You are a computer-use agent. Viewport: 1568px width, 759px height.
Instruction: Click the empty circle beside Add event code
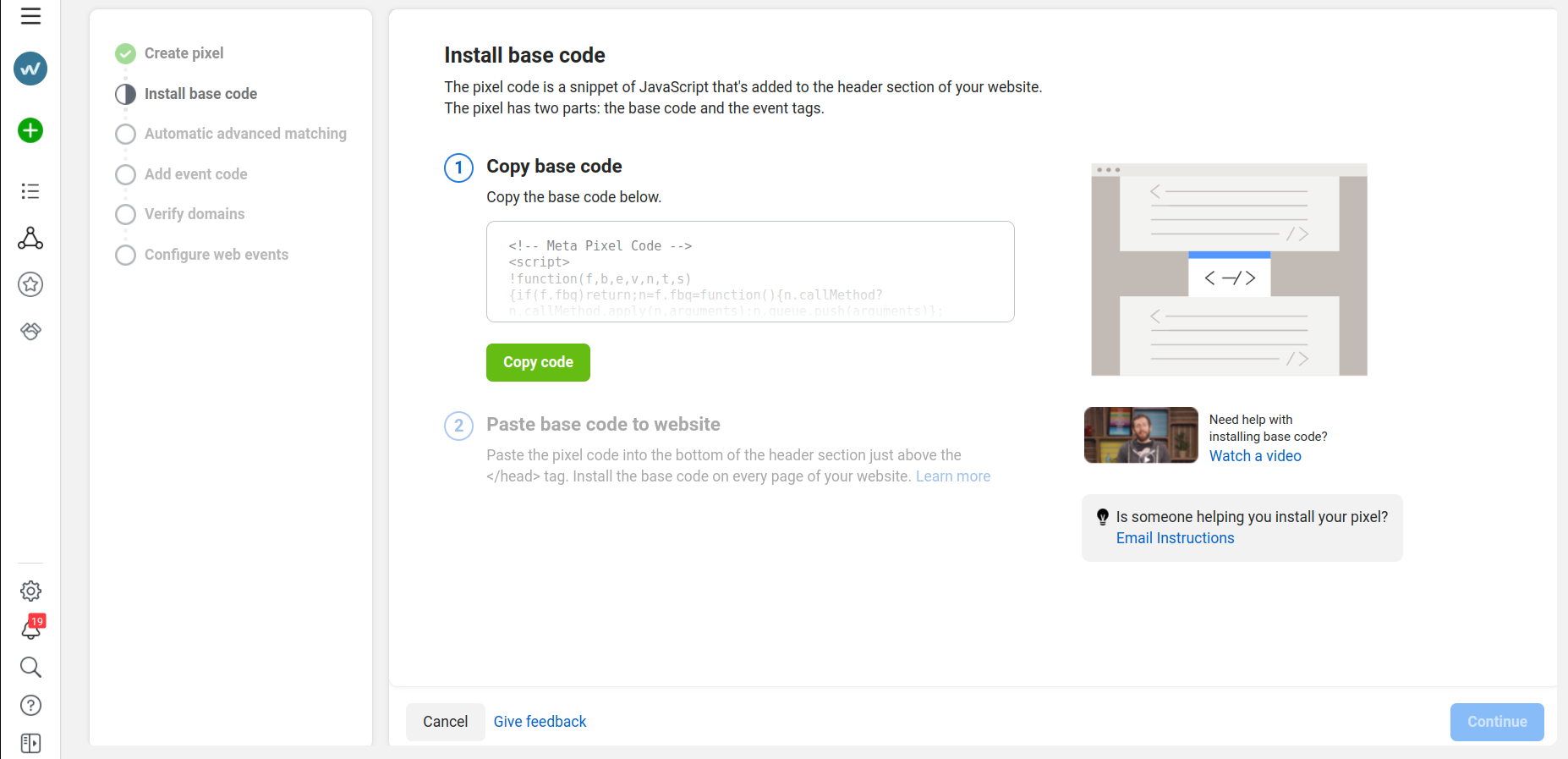(x=125, y=174)
